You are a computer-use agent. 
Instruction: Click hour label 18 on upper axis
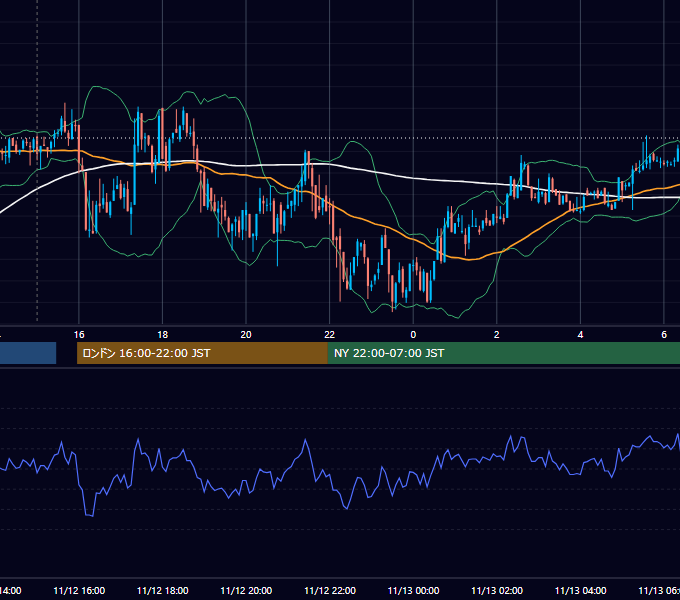coord(163,335)
